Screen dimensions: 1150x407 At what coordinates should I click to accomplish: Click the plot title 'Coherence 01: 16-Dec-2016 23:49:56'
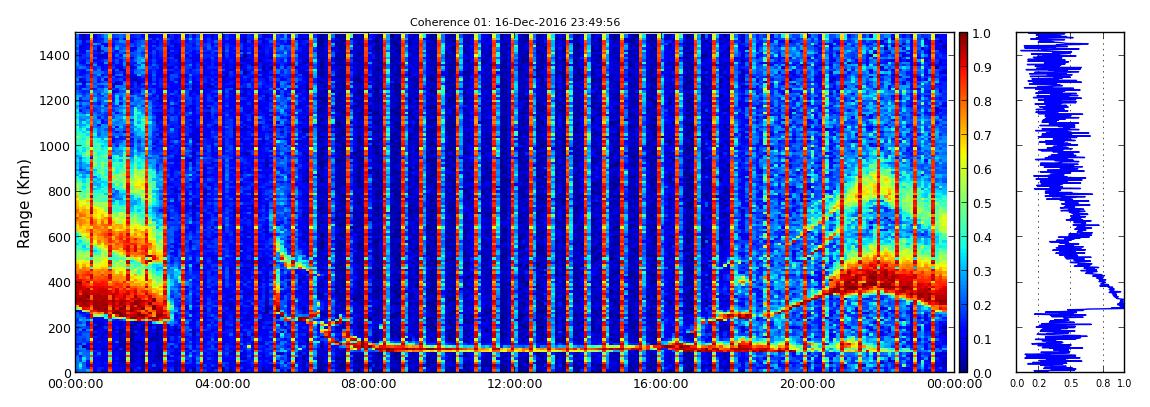(x=515, y=22)
